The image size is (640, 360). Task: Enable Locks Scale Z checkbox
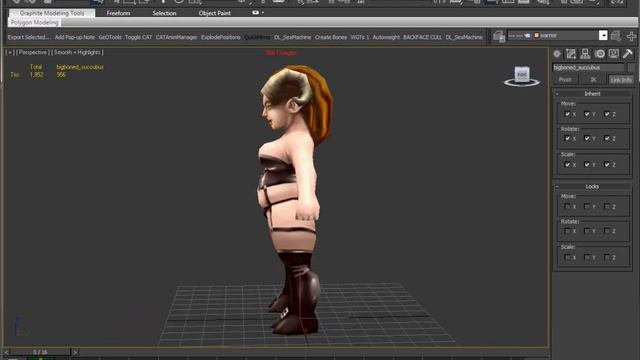[607, 257]
